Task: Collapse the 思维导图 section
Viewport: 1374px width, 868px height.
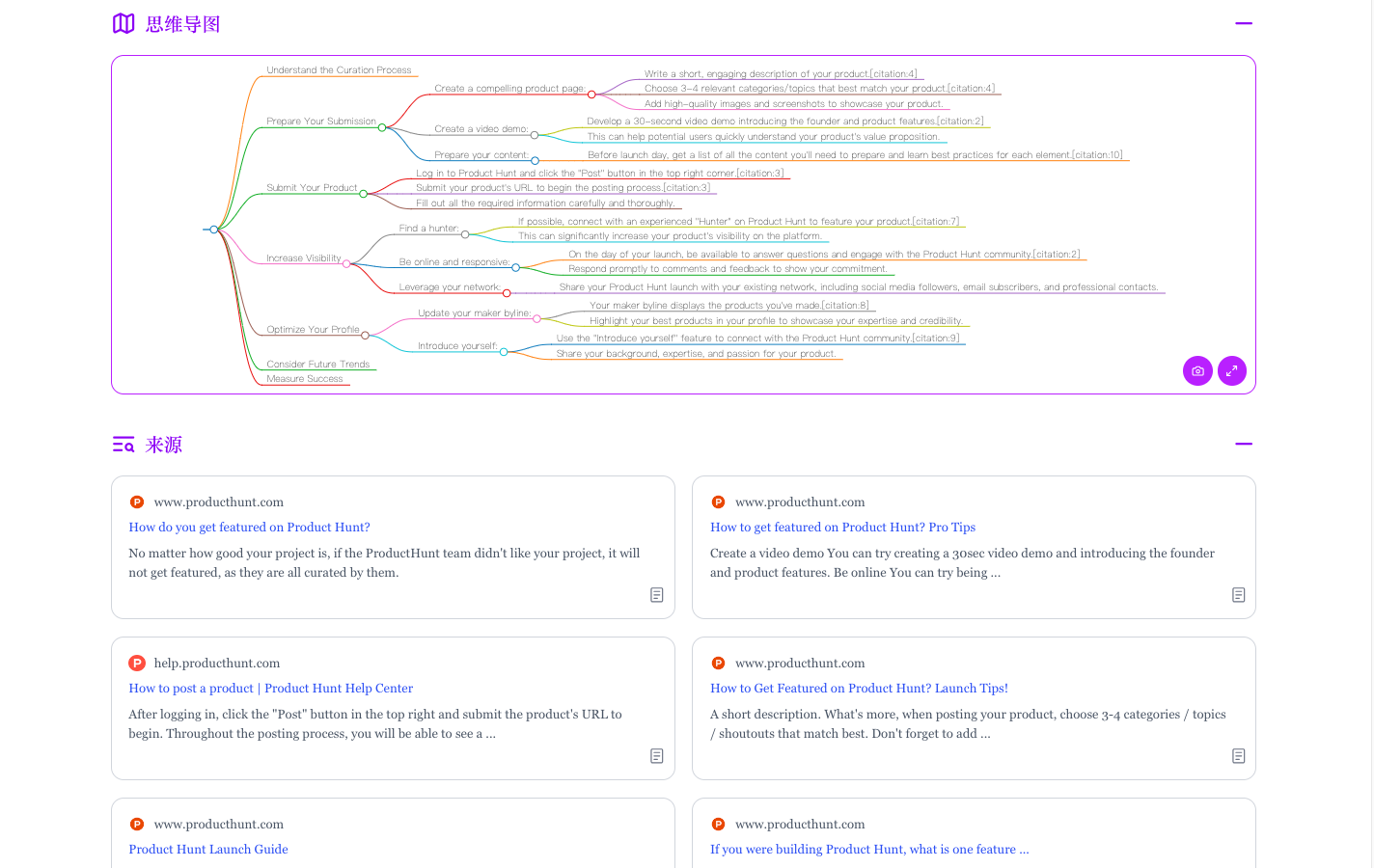Action: (x=1244, y=24)
